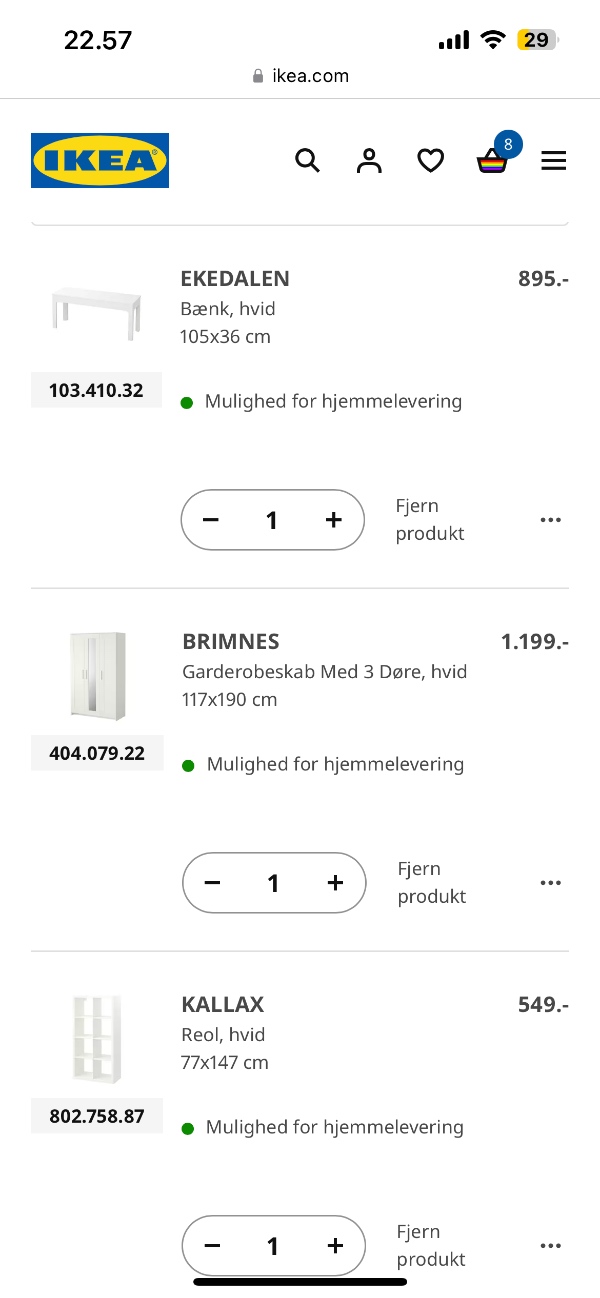Open the shopping bag with badge 8
600x1298 pixels.
pos(491,163)
